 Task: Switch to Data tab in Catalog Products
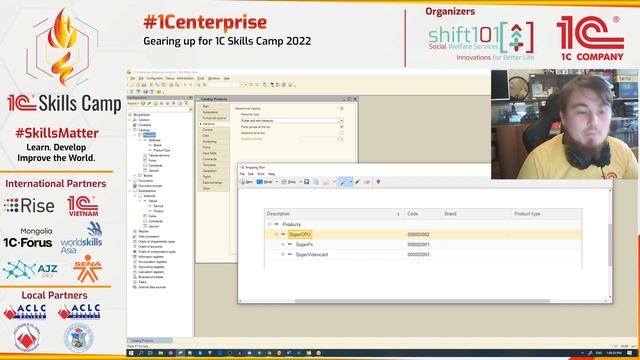214,136
